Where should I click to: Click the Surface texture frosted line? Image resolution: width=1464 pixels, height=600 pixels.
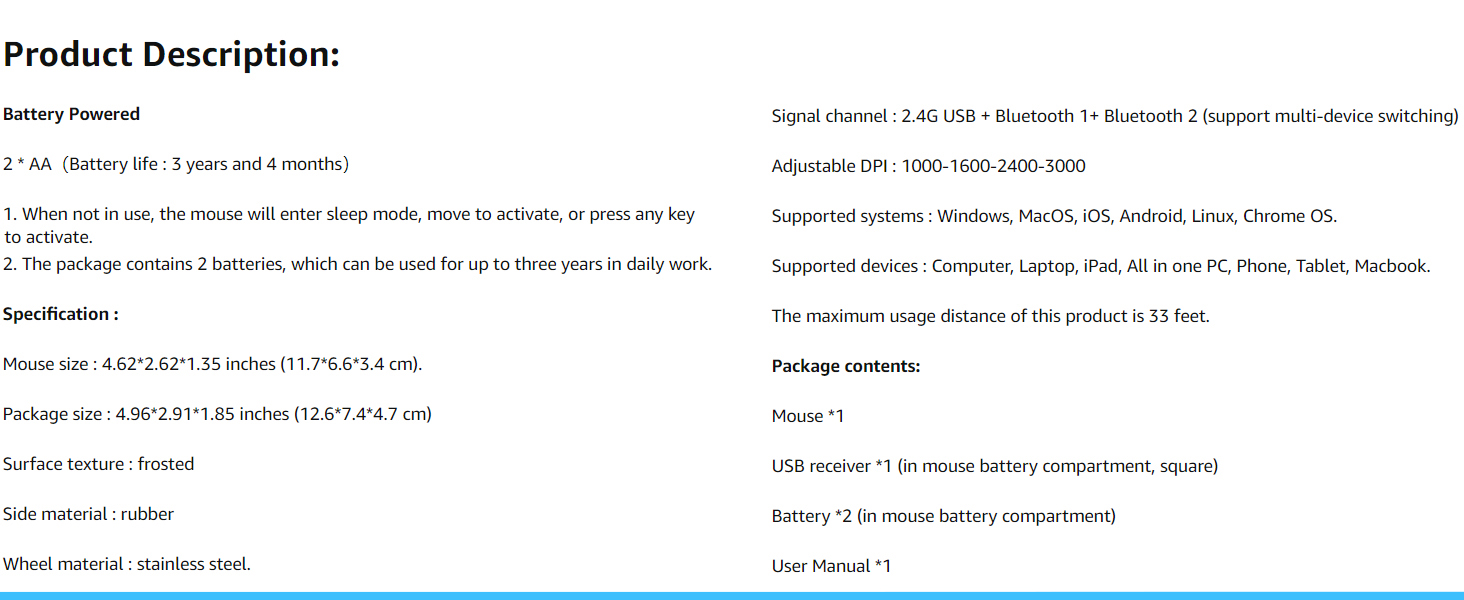[98, 464]
